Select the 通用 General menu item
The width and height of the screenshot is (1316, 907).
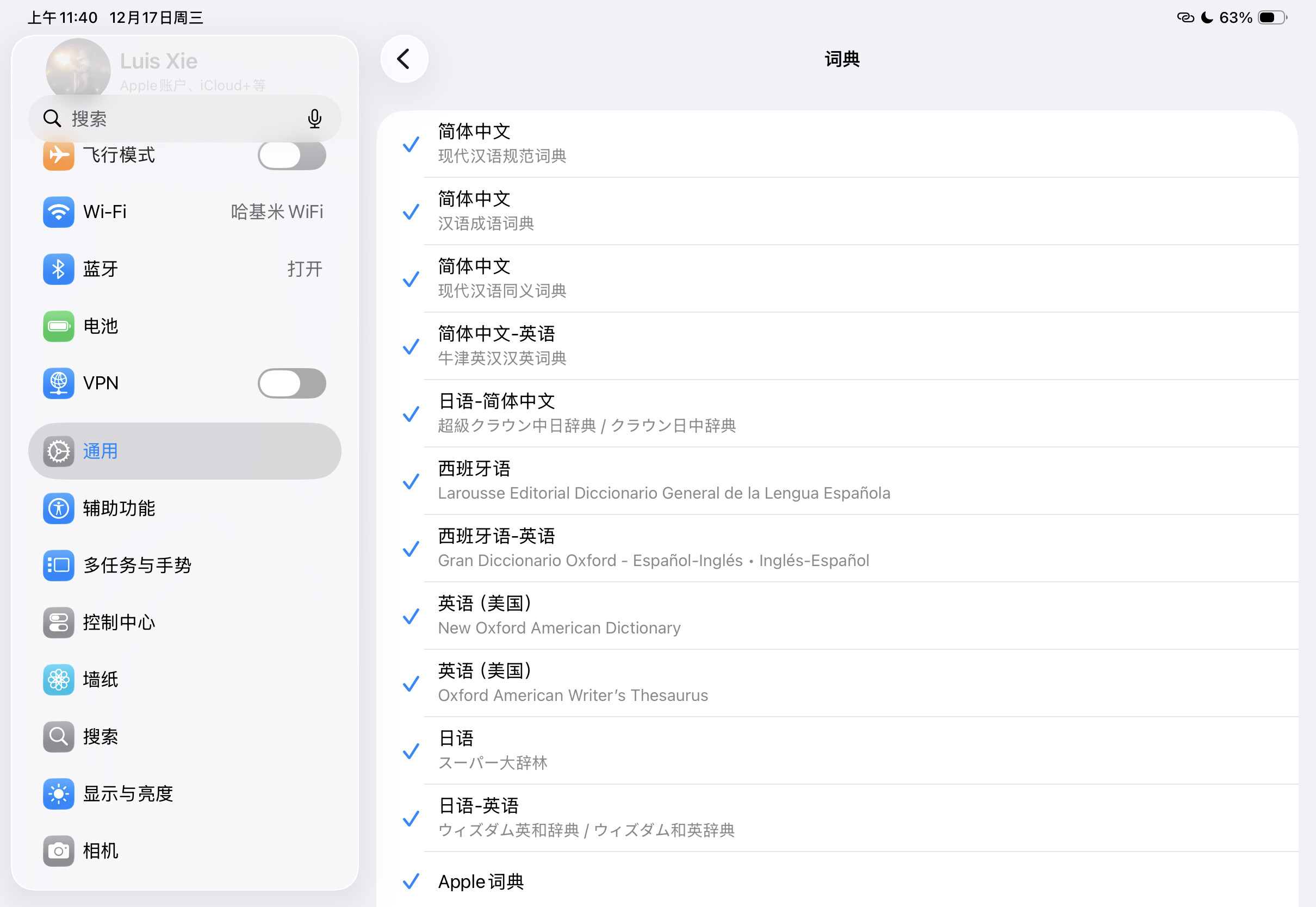[x=184, y=451]
